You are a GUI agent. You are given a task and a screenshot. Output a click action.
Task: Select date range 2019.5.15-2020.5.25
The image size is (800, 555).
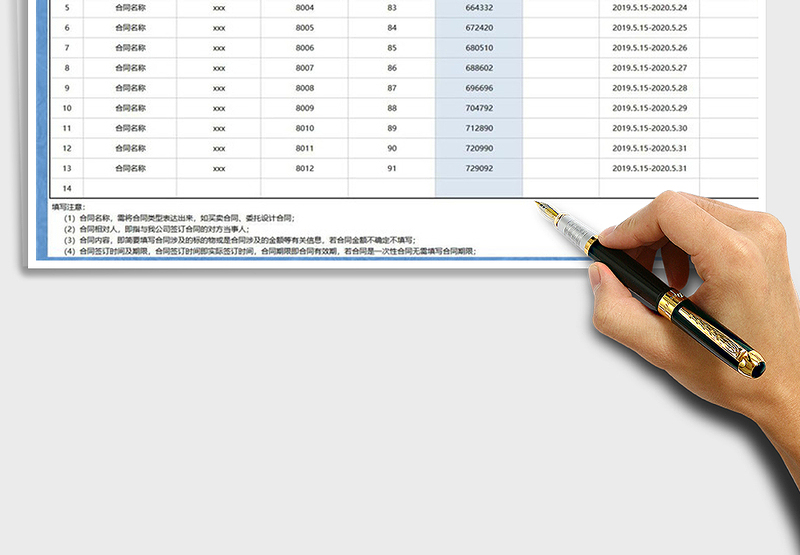click(649, 28)
